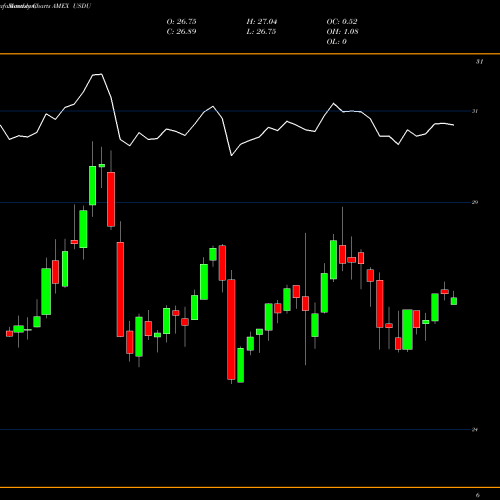500x500 pixels.
Task: Select the OH: 1.08 reading
Action: tap(342, 32)
